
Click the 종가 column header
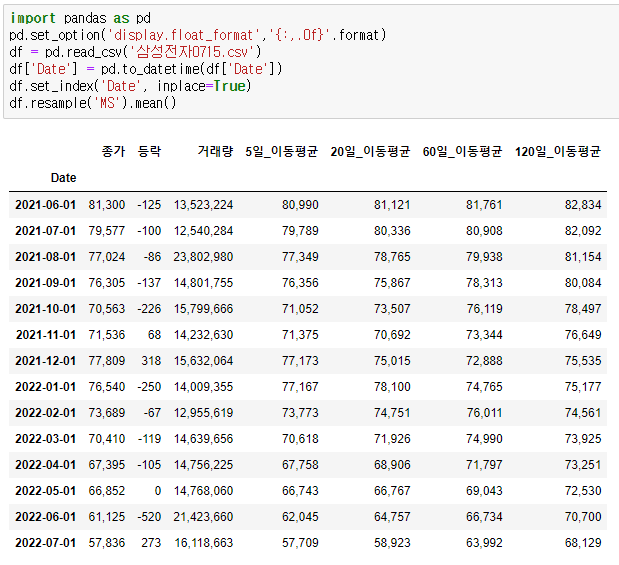coord(113,151)
